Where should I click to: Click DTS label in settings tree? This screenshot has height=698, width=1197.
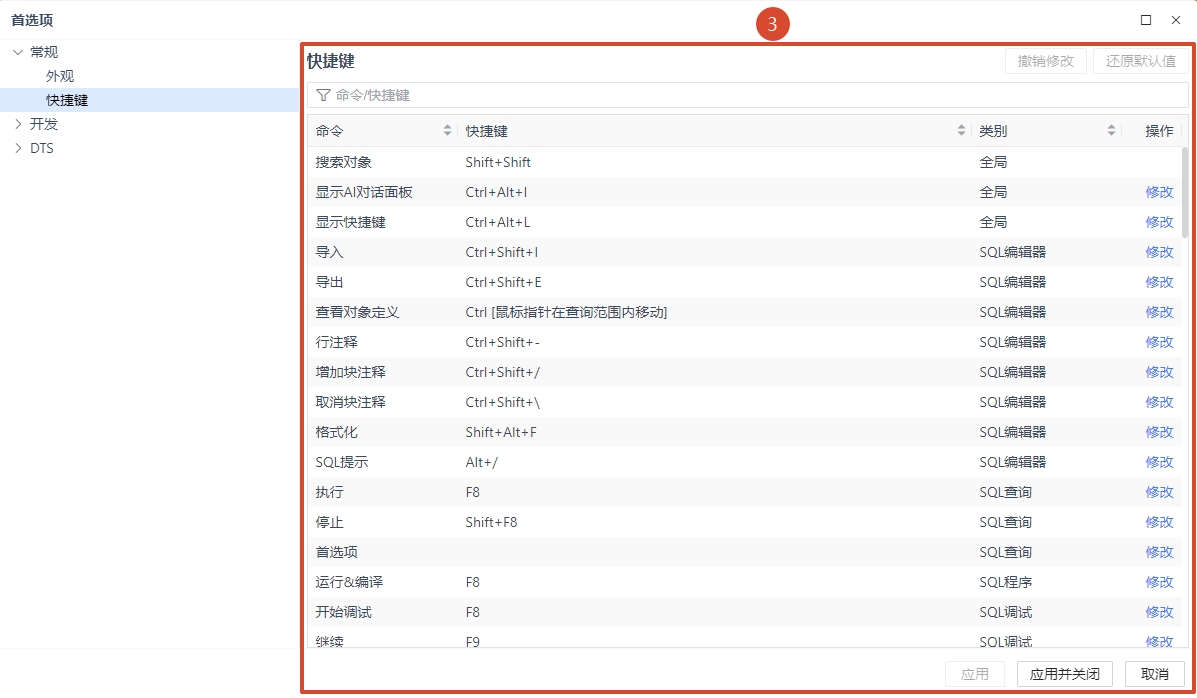[42, 148]
